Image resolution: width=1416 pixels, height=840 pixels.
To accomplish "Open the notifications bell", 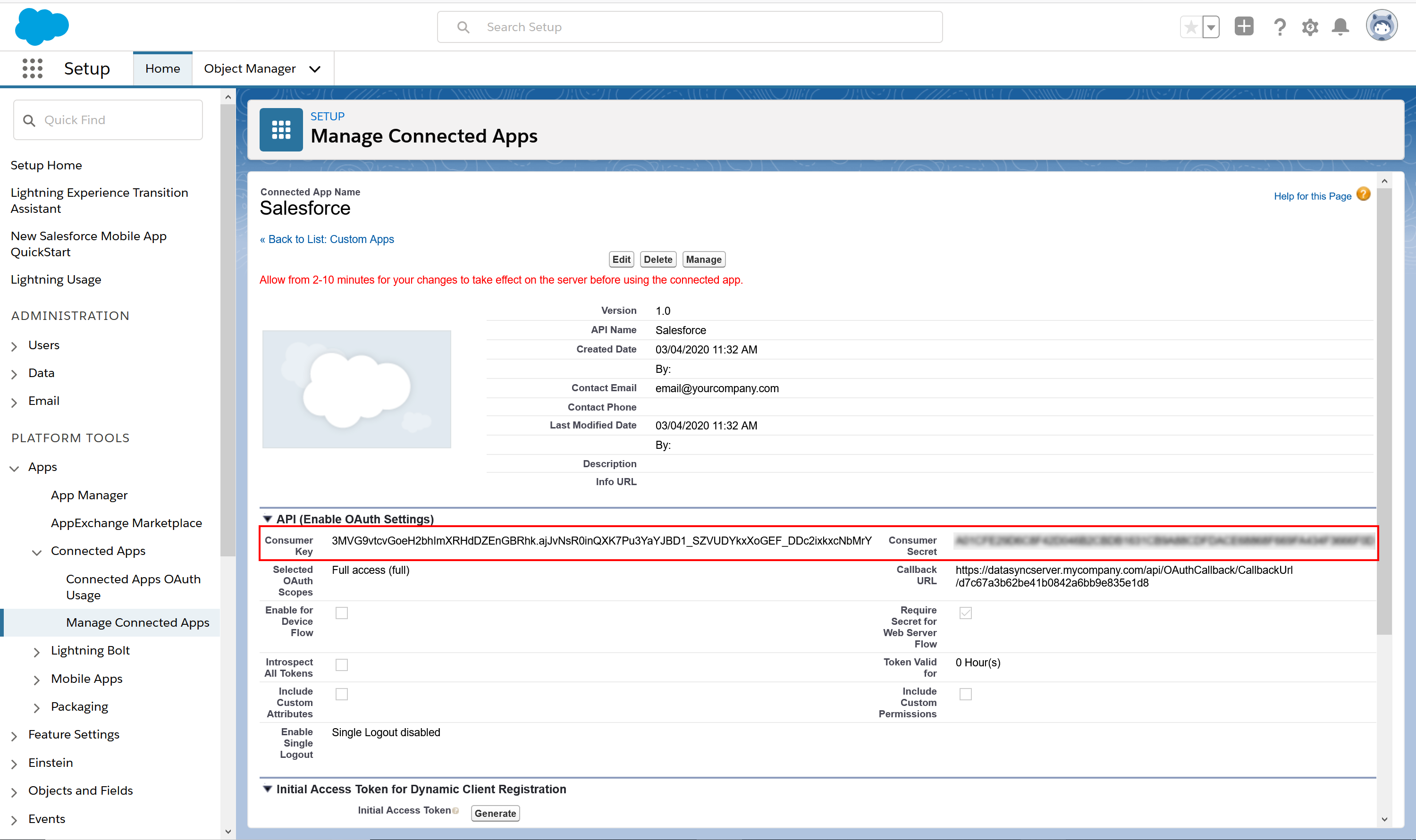I will (x=1340, y=26).
